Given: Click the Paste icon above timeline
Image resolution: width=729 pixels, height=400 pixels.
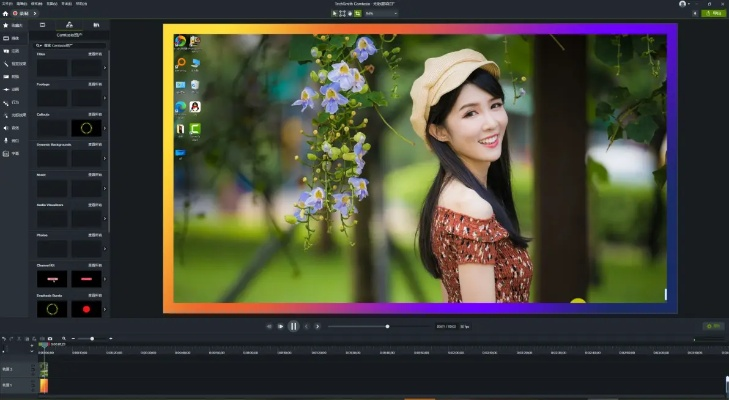Looking at the screenshot, I should [x=34, y=339].
